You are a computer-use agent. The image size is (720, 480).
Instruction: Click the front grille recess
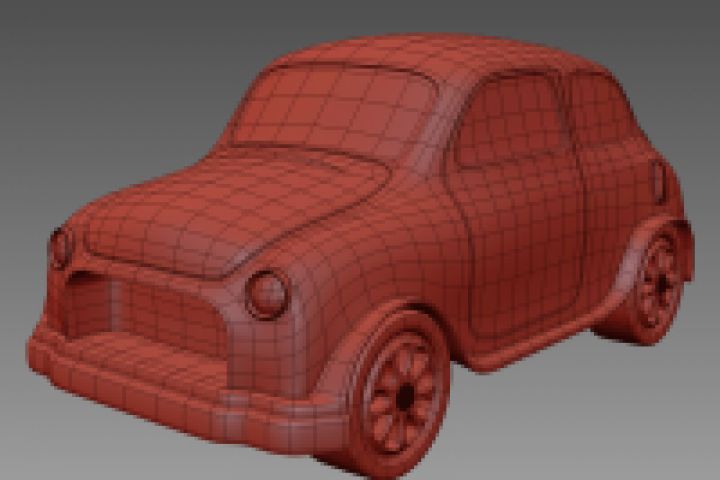point(145,310)
